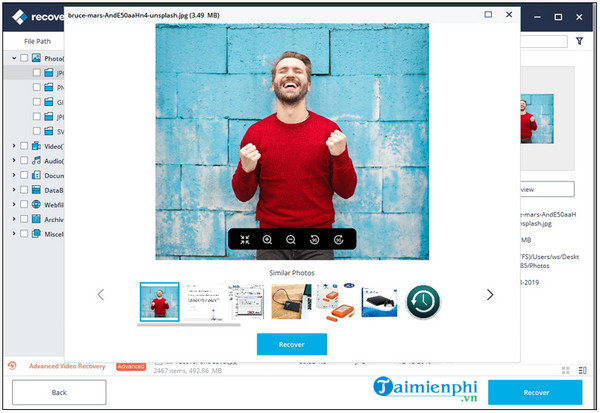Open the filter funnel icon

(579, 42)
